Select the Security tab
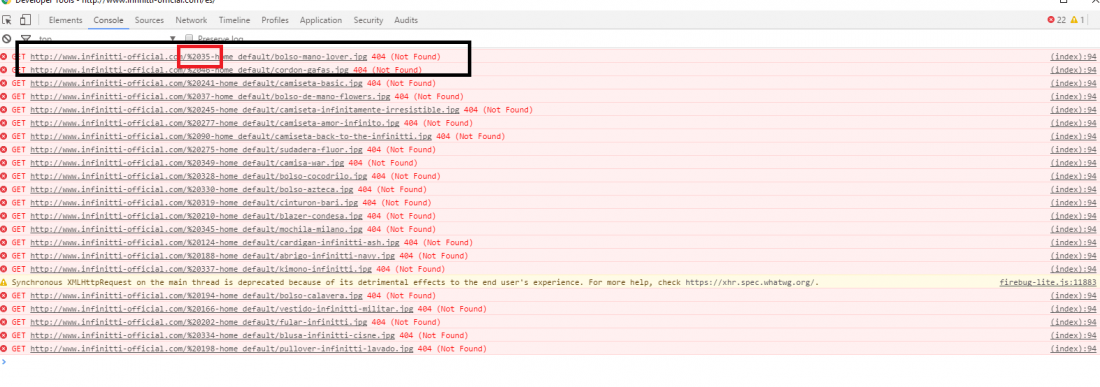Screen dimensions: 1100x387 (x=368, y=20)
